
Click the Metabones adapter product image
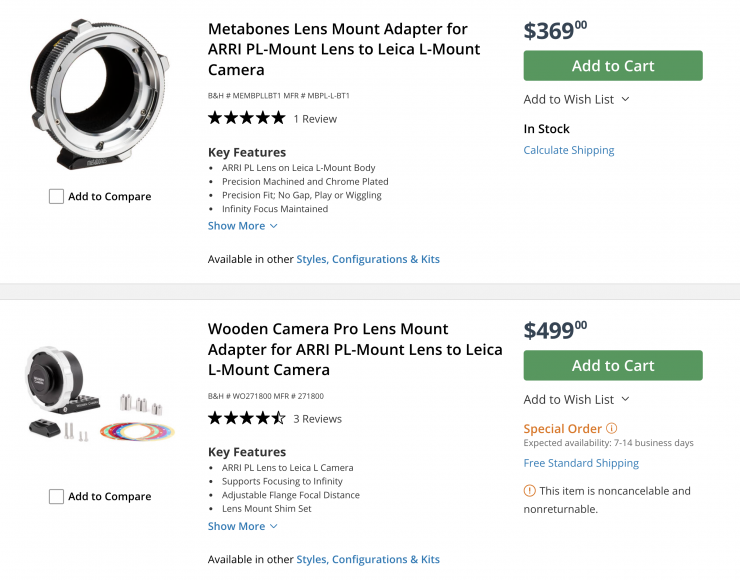100,95
